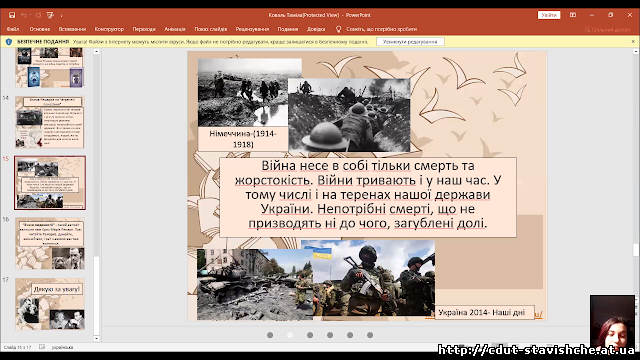Select the partially visible slide 13 thumbnail
640x360 pixels.
(50, 67)
